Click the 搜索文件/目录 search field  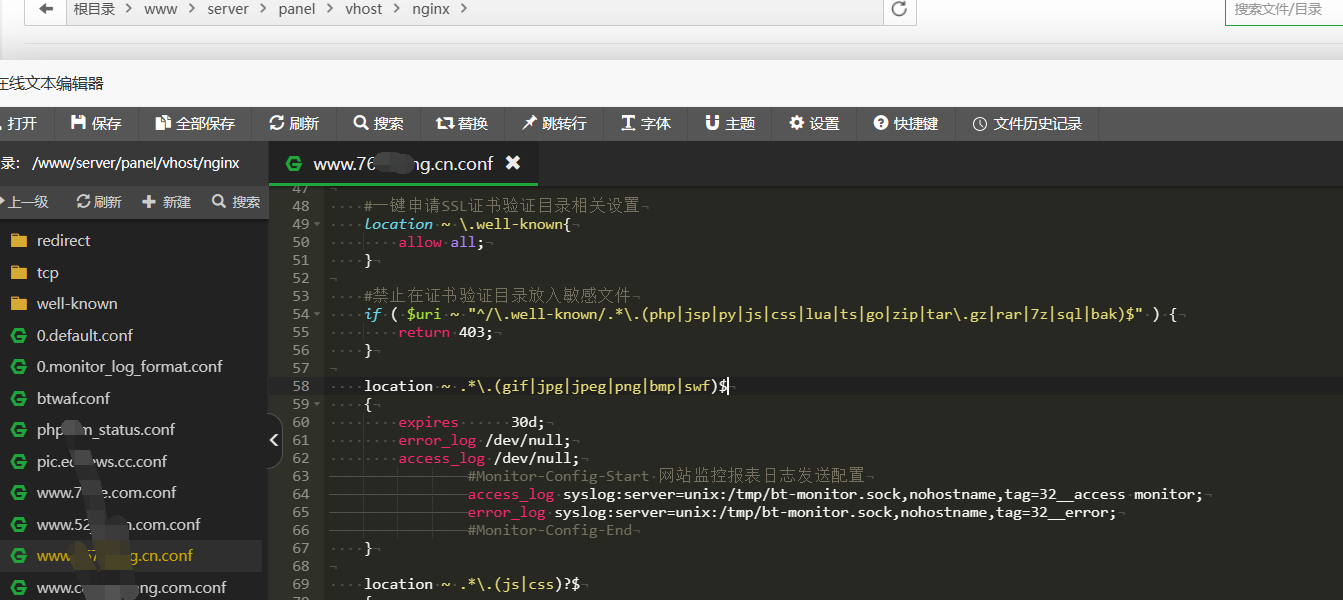point(1284,10)
